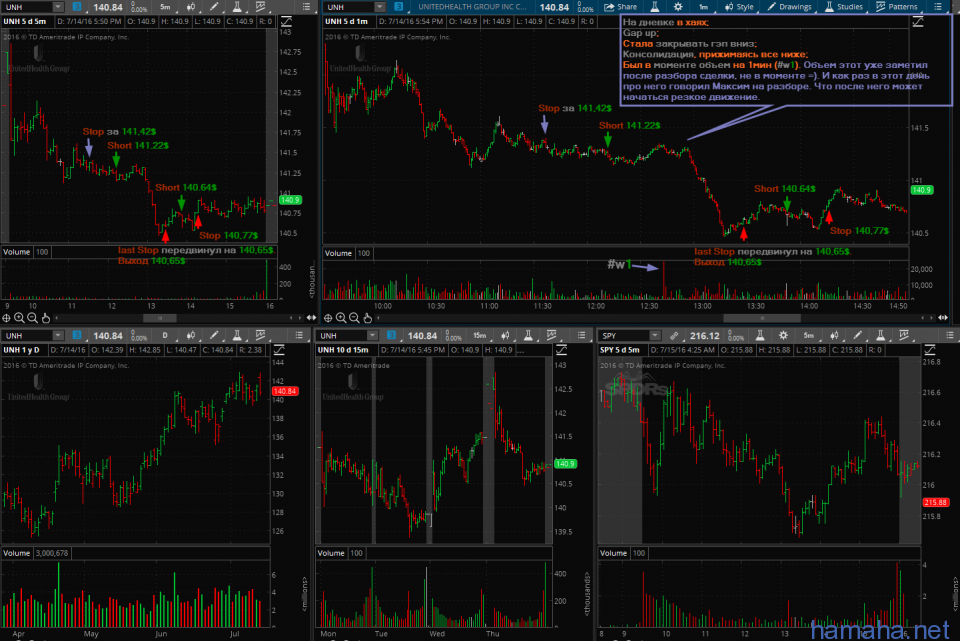Open Drawings menu in top-right chart
960x641 pixels.
[x=789, y=7]
